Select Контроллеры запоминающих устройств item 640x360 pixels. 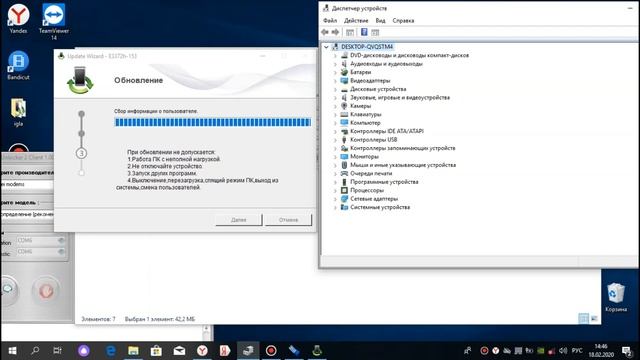point(402,148)
